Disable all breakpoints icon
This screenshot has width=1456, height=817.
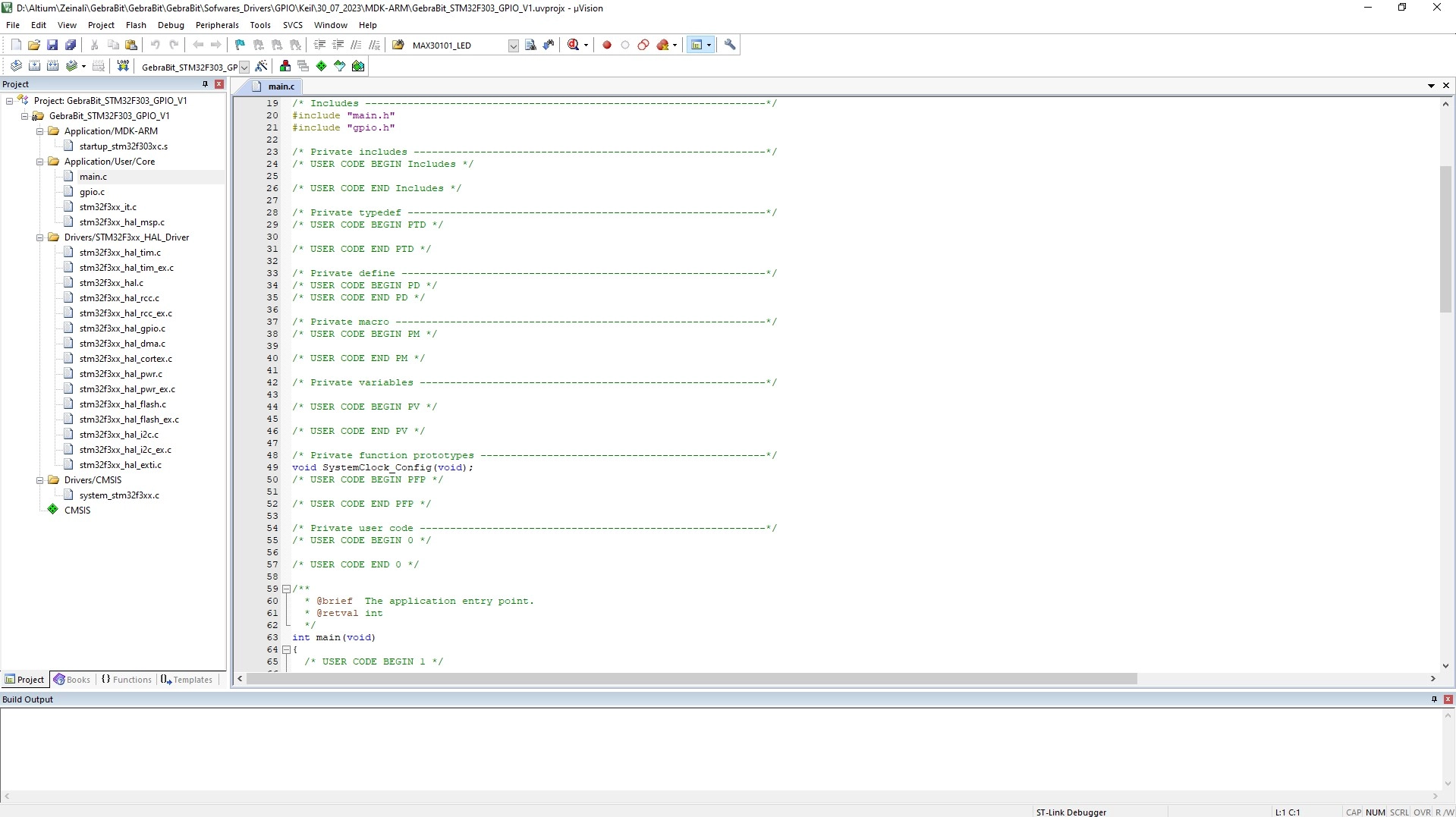pos(643,45)
